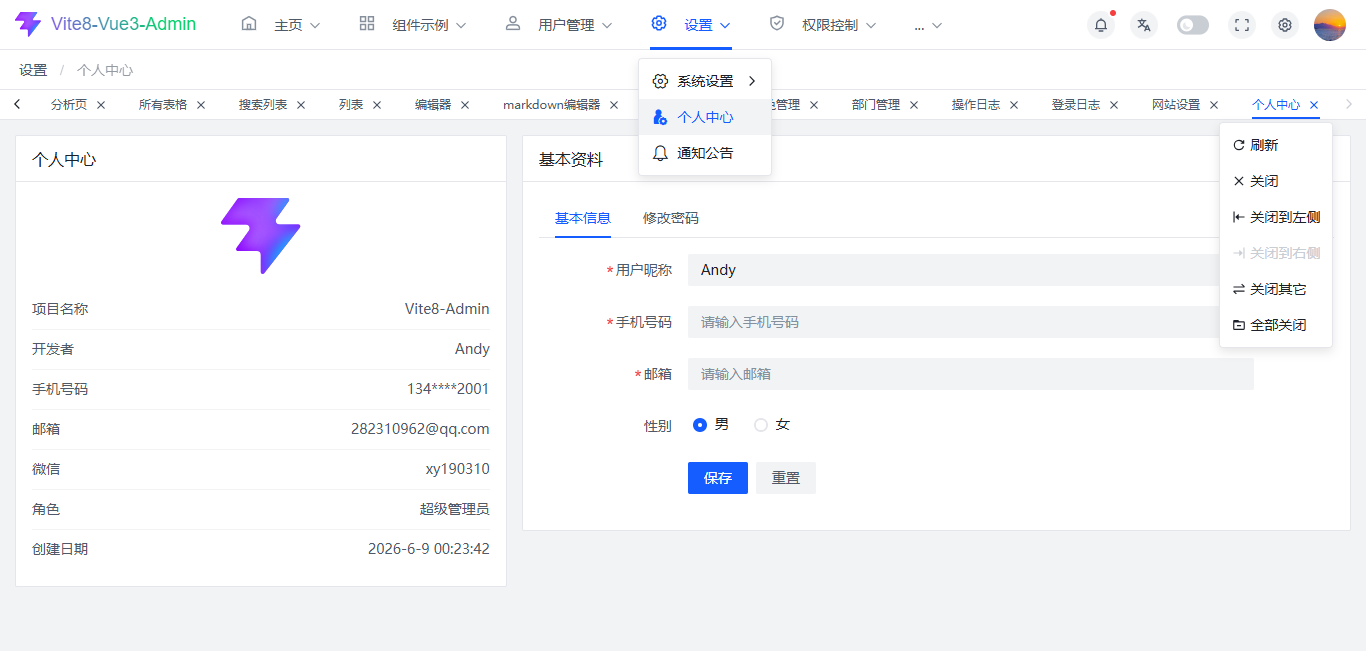Open the user avatar menu
The width and height of the screenshot is (1366, 651).
click(x=1330, y=25)
